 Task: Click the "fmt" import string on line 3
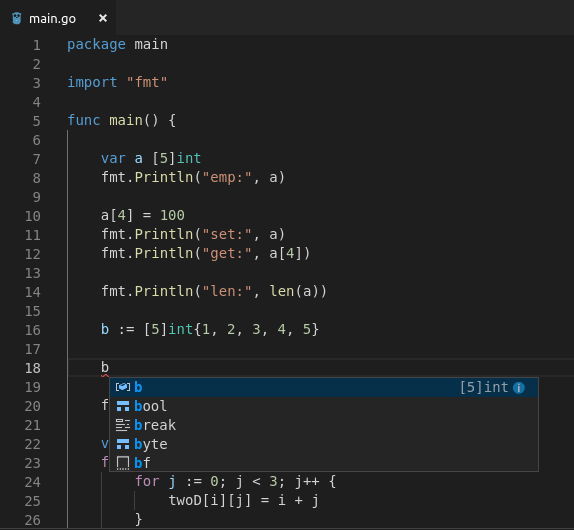coord(147,82)
